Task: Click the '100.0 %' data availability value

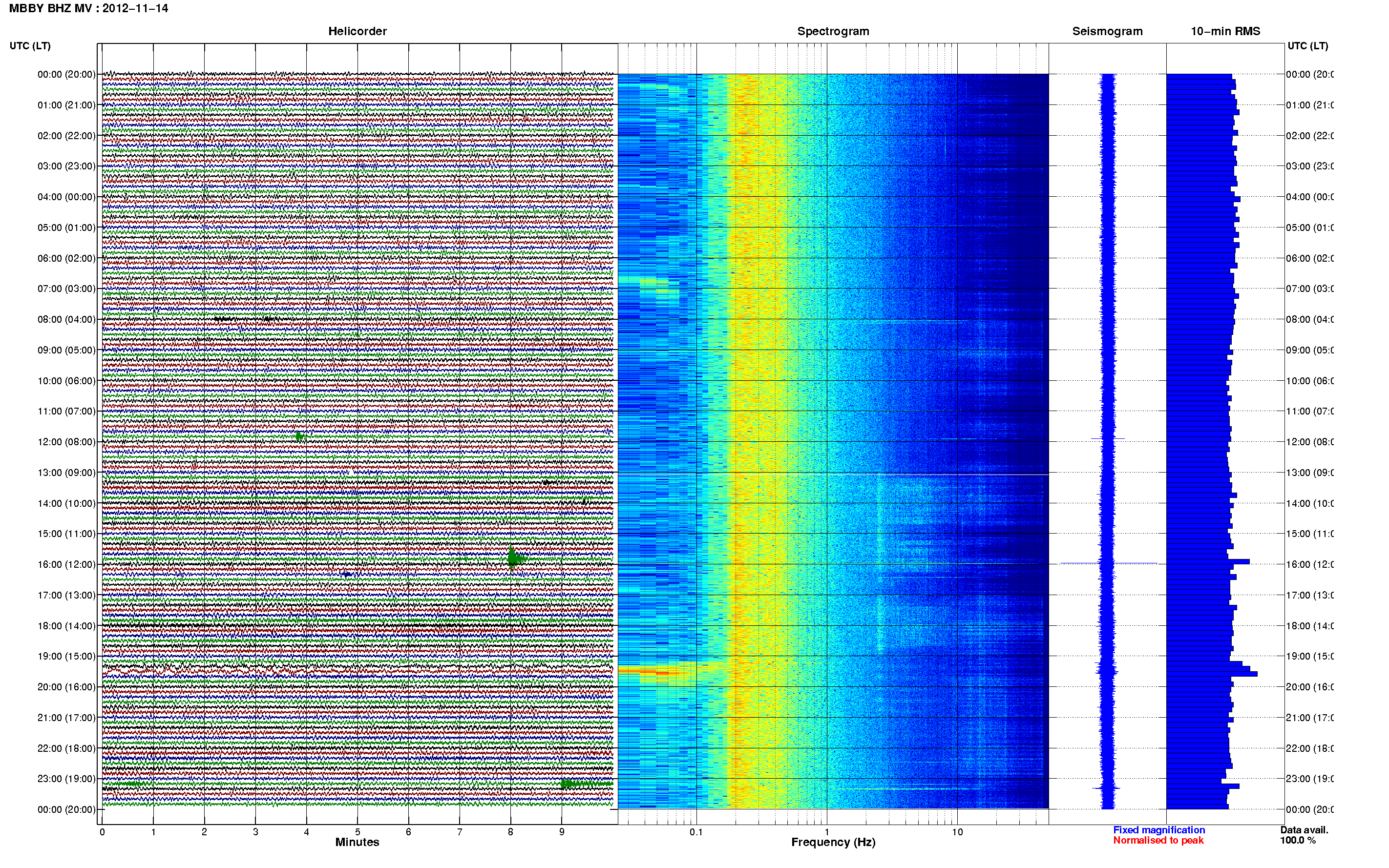Action: click(1298, 841)
